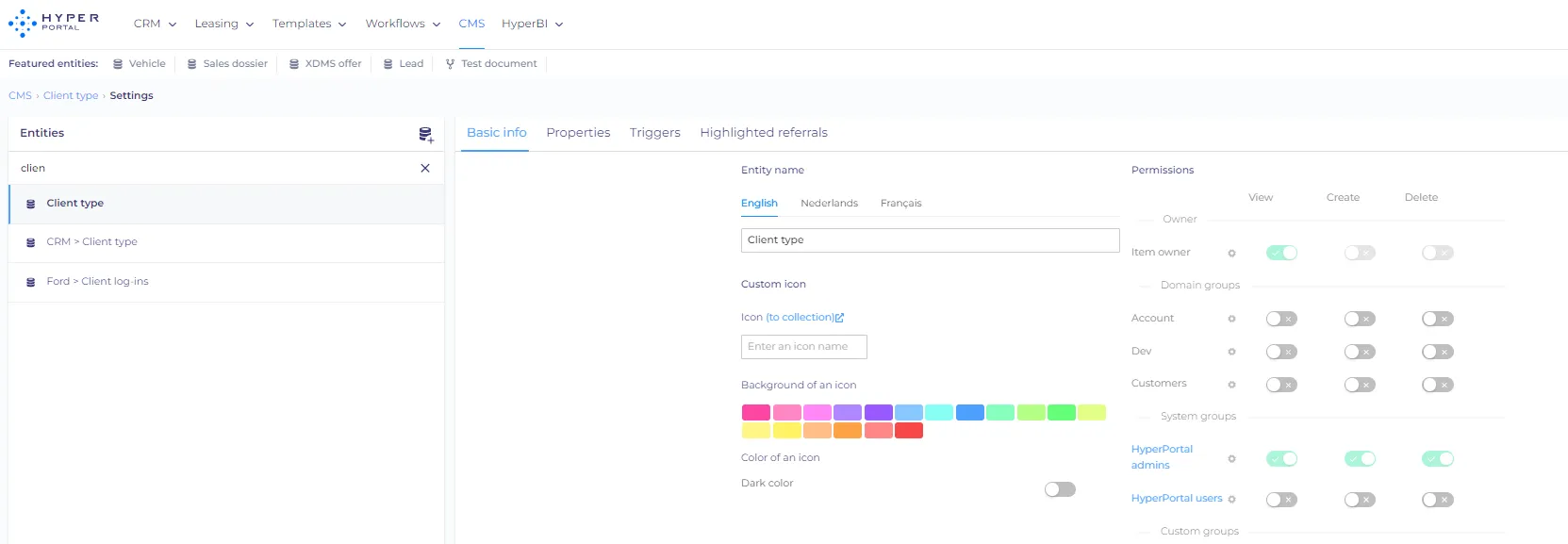Screen dimensions: 1568x544
Task: Click the Client type breadcrumb link
Action: 71,96
